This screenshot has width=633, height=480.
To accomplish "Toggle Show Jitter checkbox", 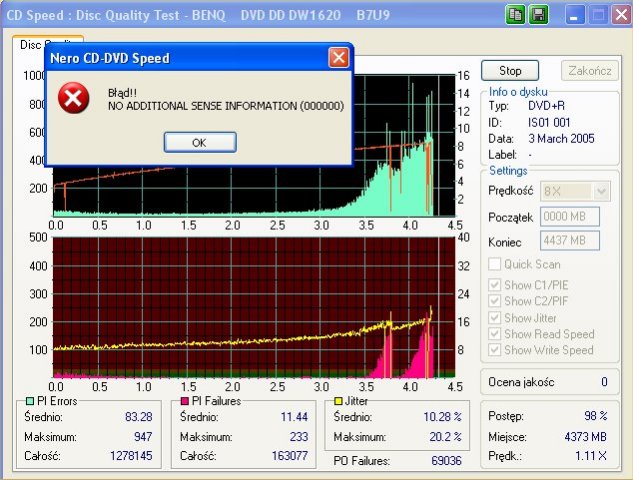I will (495, 318).
